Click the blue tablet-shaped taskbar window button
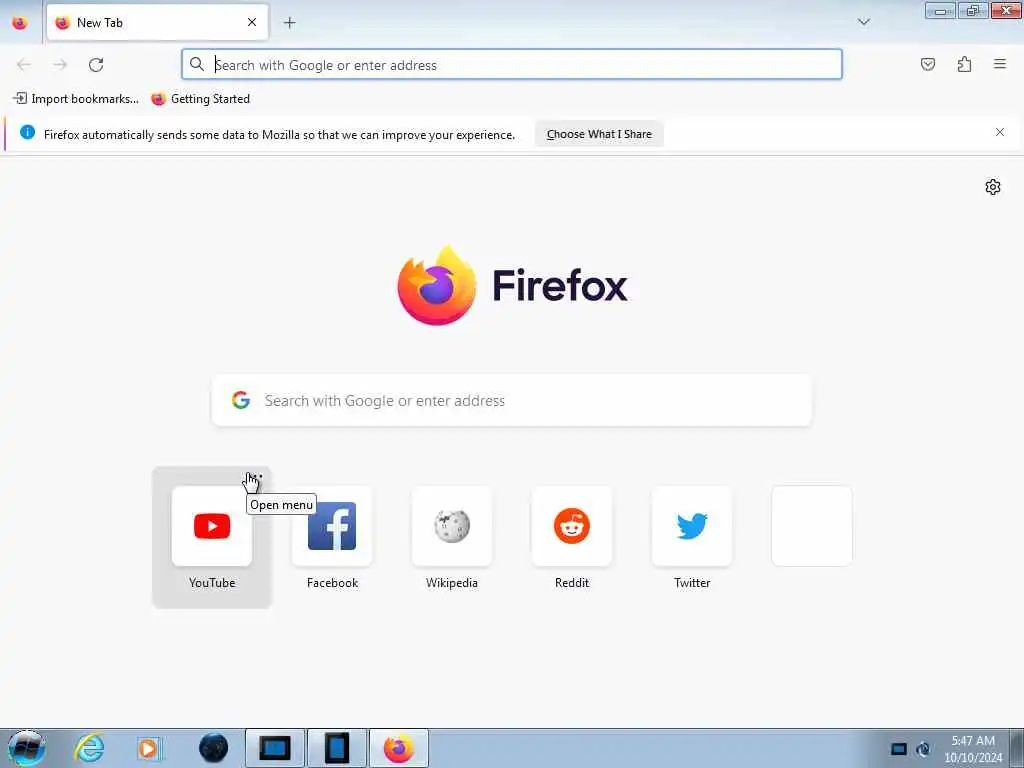The width and height of the screenshot is (1024, 768). click(x=338, y=748)
